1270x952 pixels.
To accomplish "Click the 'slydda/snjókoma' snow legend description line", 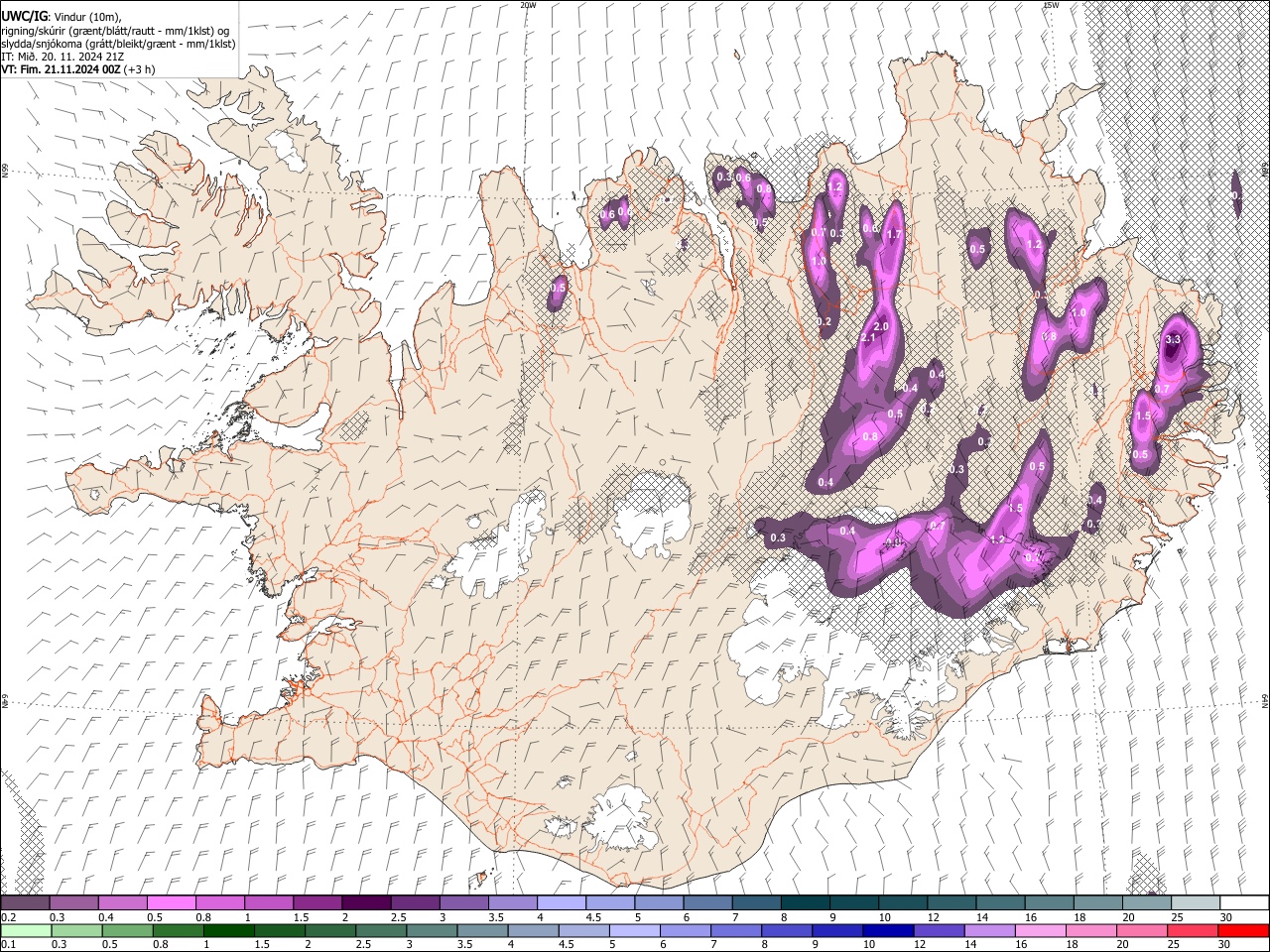I will [118, 45].
